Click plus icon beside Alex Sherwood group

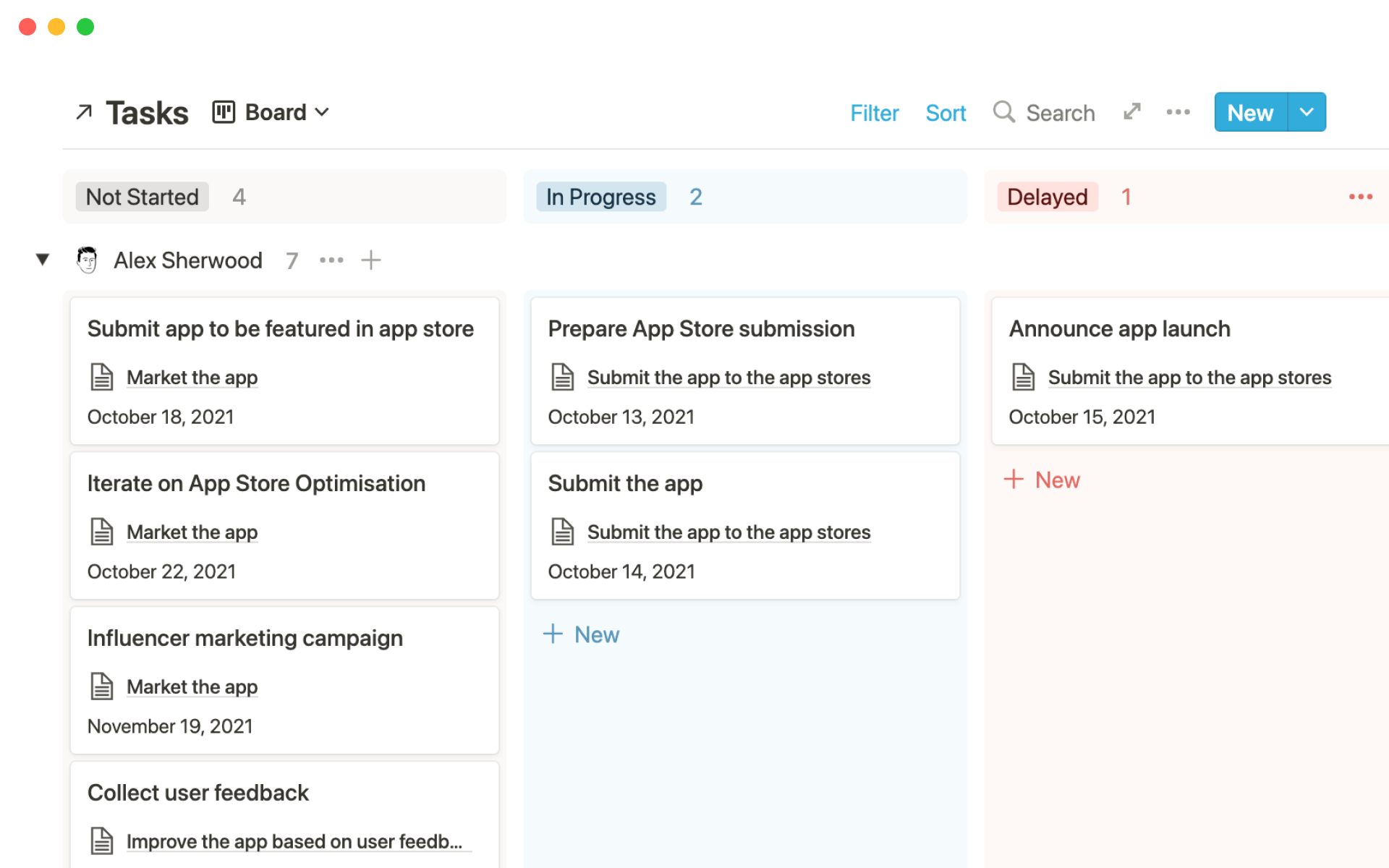371,260
